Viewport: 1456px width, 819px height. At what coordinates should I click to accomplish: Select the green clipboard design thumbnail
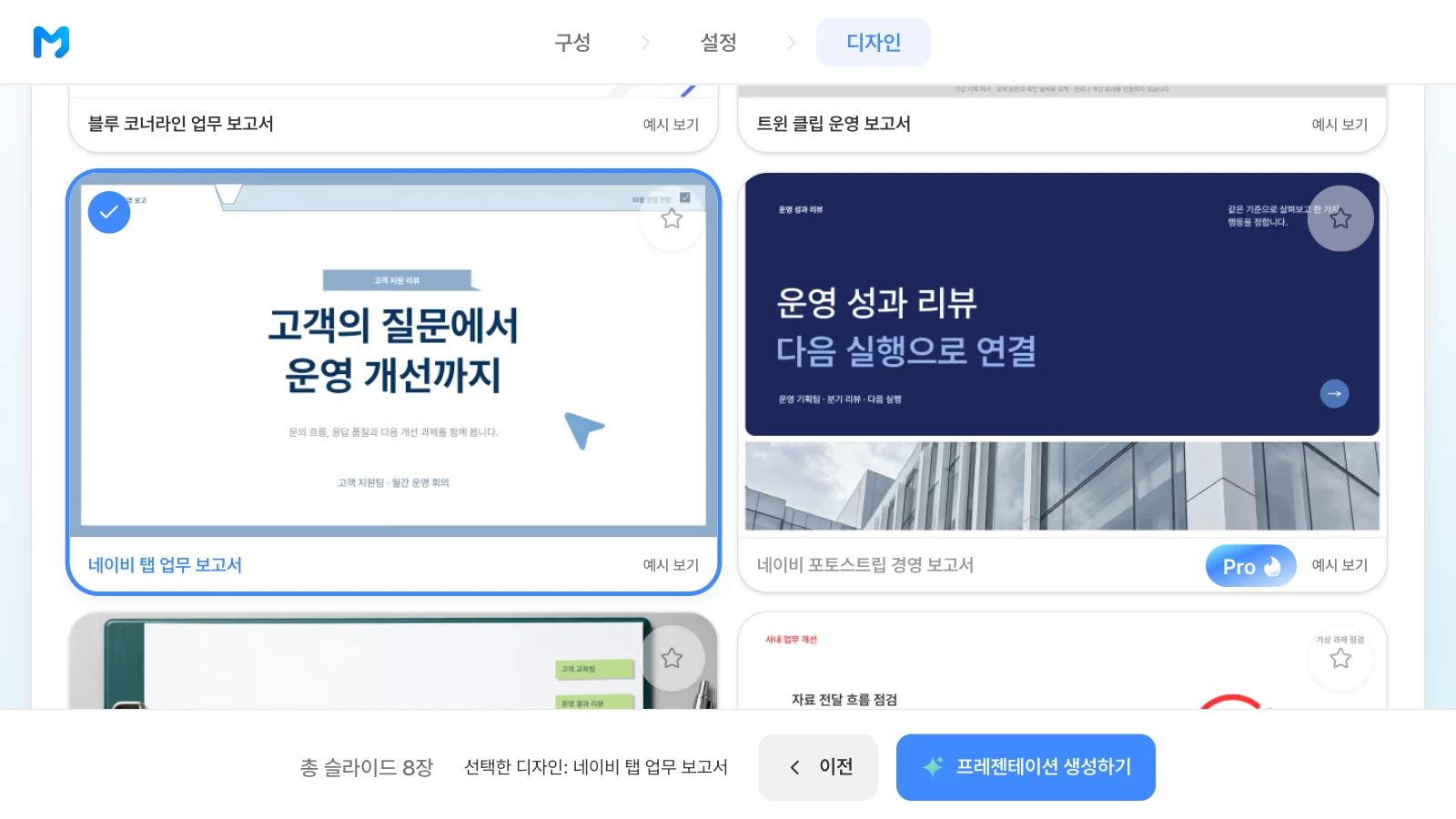(393, 662)
